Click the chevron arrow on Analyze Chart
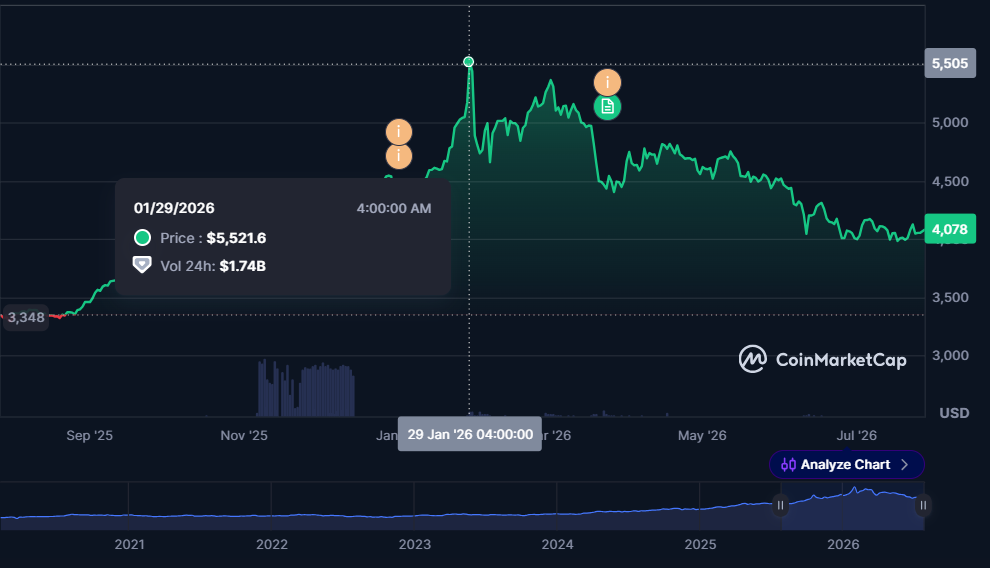Viewport: 990px width, 568px height. coord(905,464)
